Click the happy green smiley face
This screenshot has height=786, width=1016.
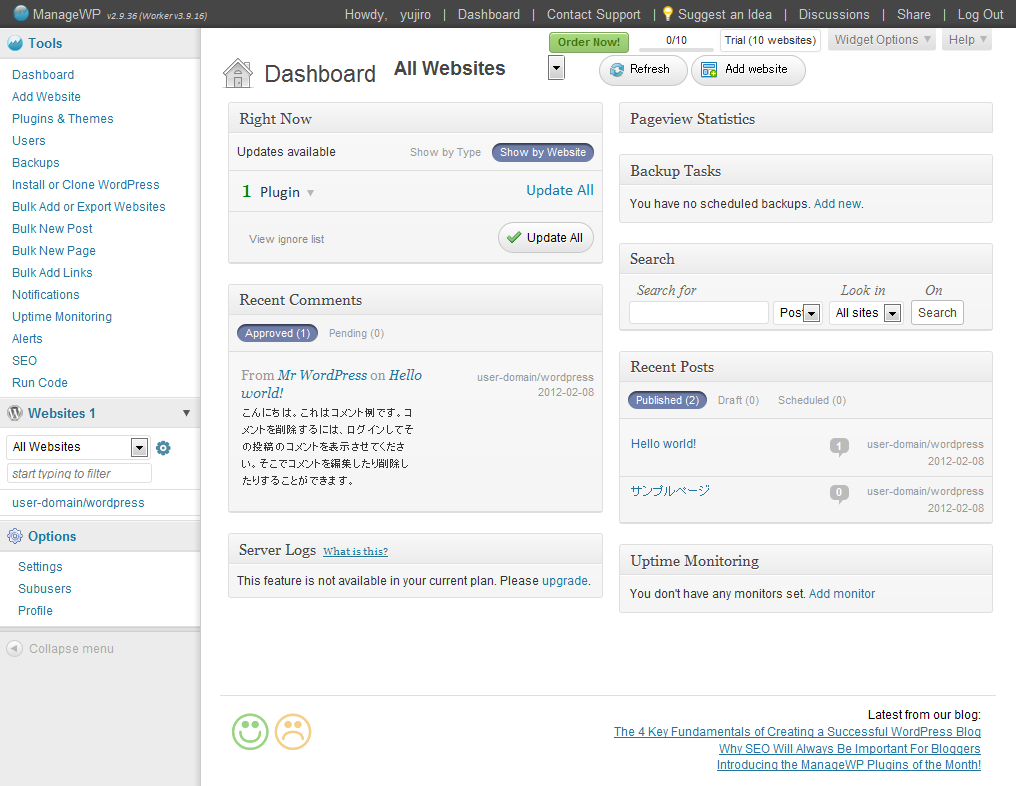(x=250, y=732)
